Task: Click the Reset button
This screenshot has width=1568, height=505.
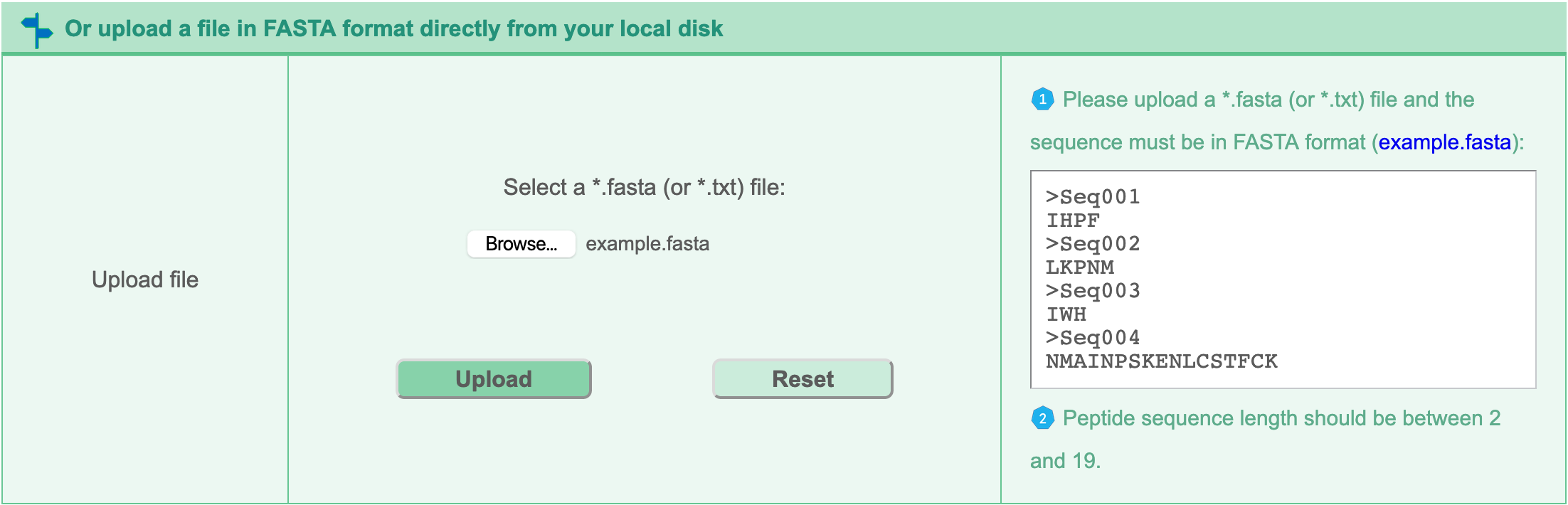Action: tap(802, 379)
